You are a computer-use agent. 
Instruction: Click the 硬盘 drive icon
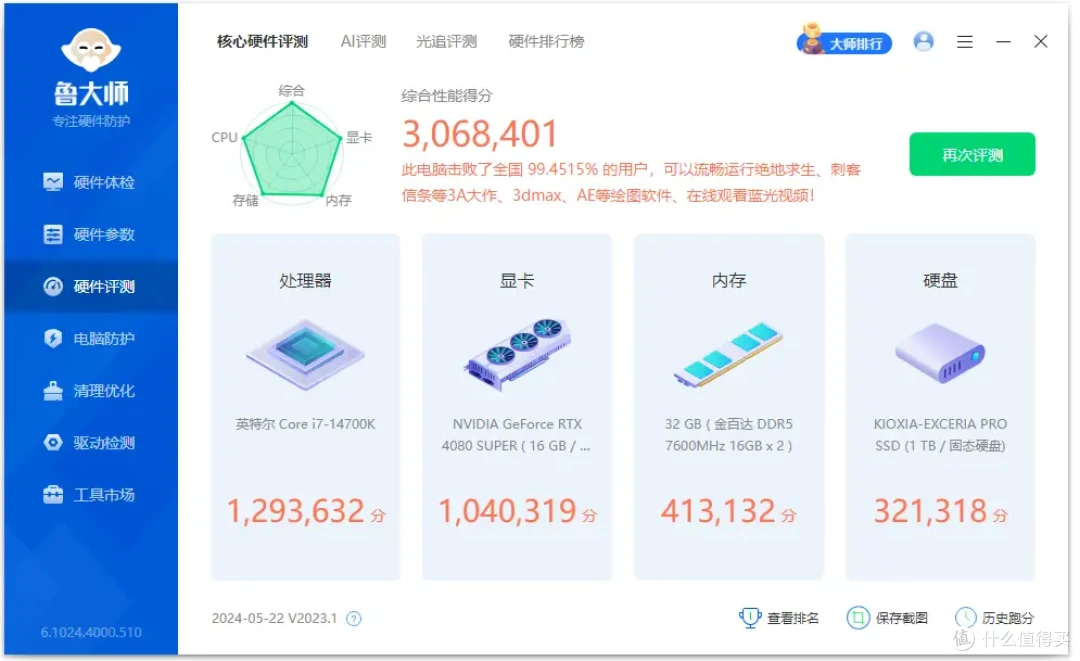(x=940, y=353)
